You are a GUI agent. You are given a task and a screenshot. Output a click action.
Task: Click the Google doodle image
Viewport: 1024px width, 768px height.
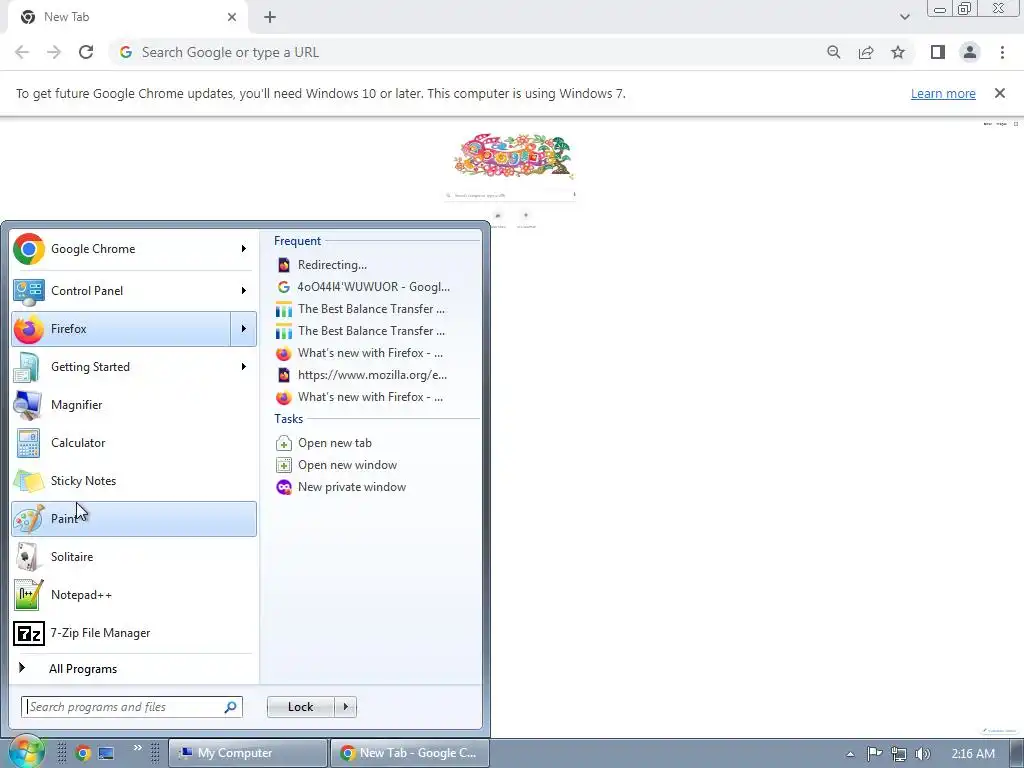pos(514,155)
